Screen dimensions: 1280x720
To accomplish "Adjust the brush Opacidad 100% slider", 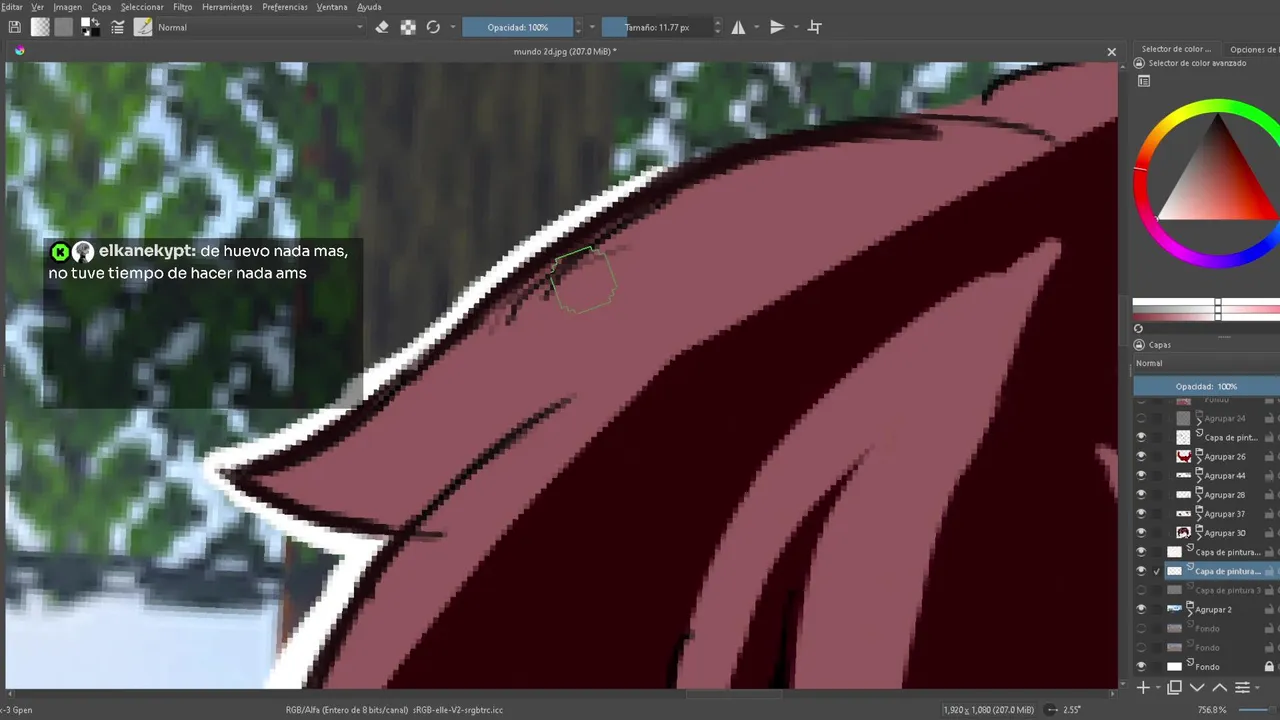I will (517, 27).
